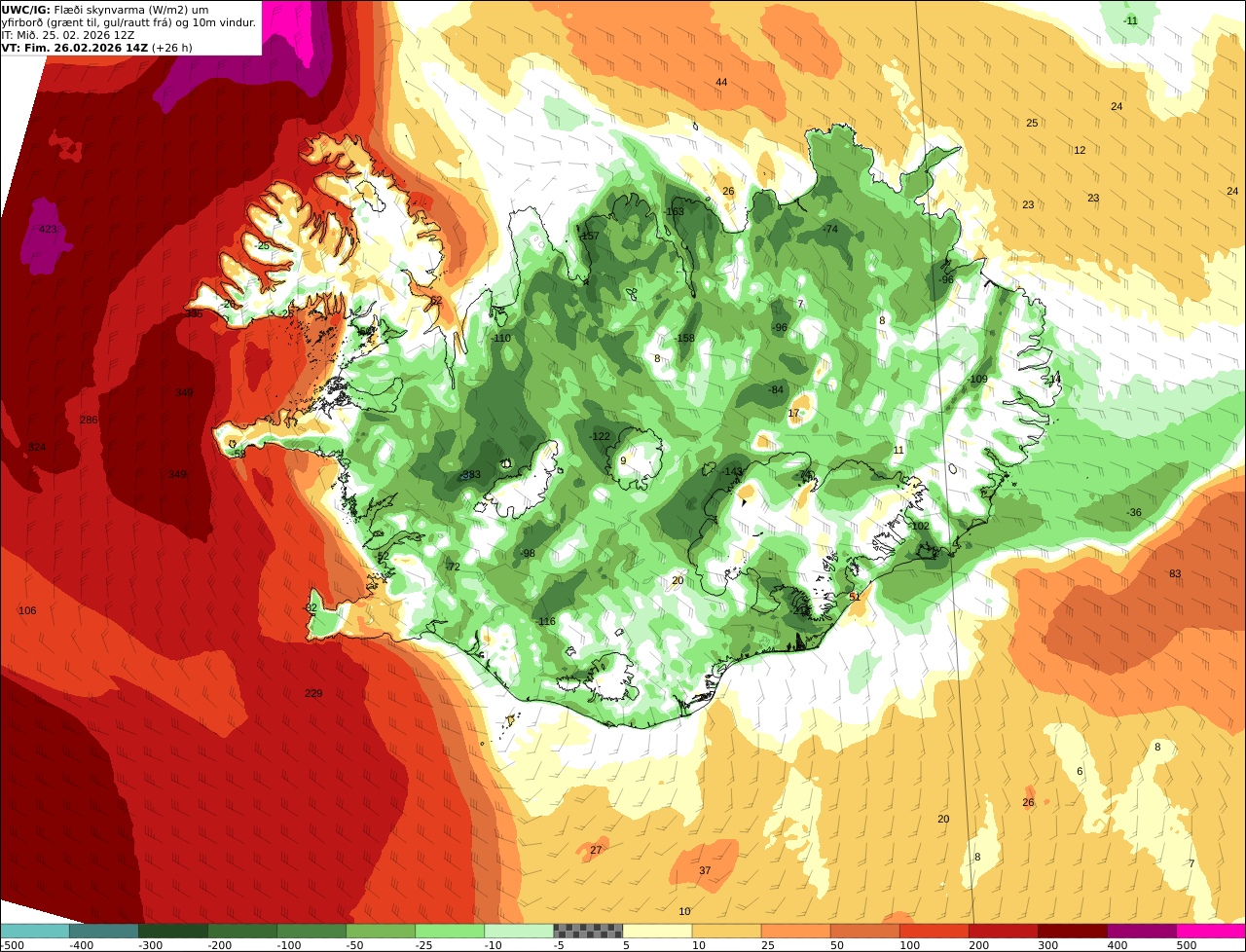Click the map value 37
1246x952 pixels.
(705, 871)
